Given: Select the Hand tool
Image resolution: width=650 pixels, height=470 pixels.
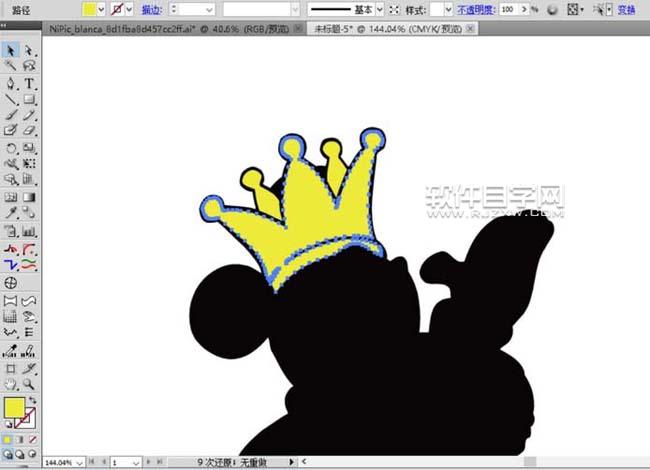Looking at the screenshot, I should [11, 384].
